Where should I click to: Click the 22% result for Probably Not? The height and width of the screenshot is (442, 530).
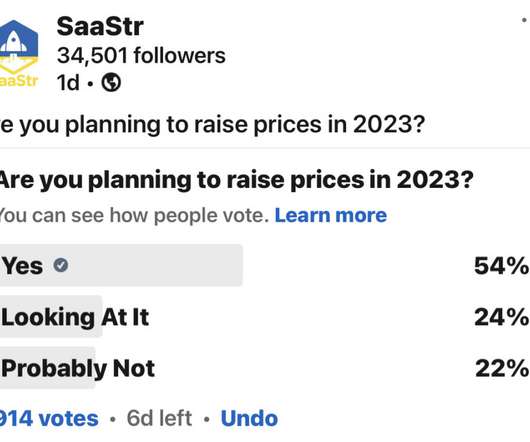502,368
